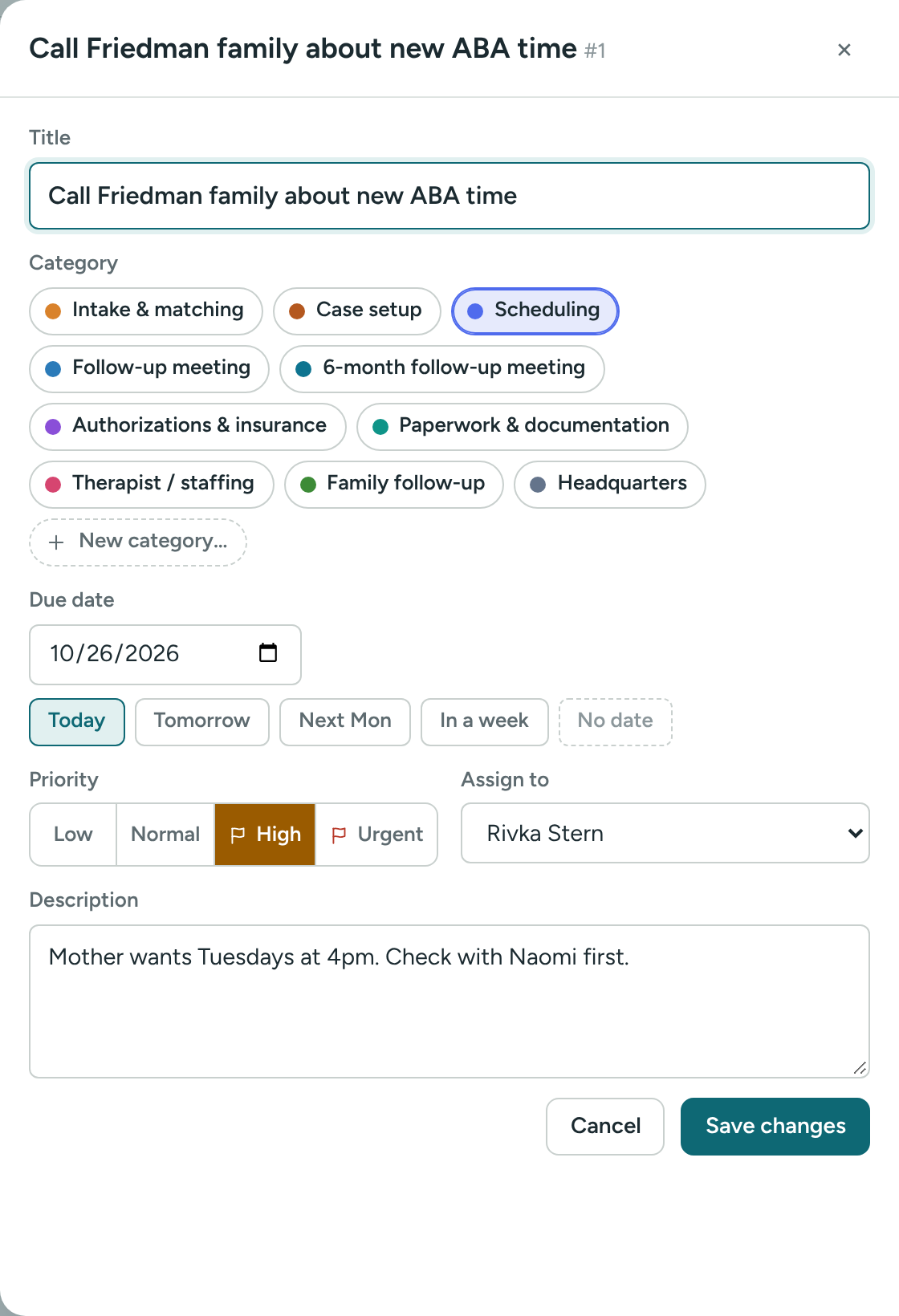Deselect the Scheduling category chip
This screenshot has height=1316, width=899.
(535, 311)
